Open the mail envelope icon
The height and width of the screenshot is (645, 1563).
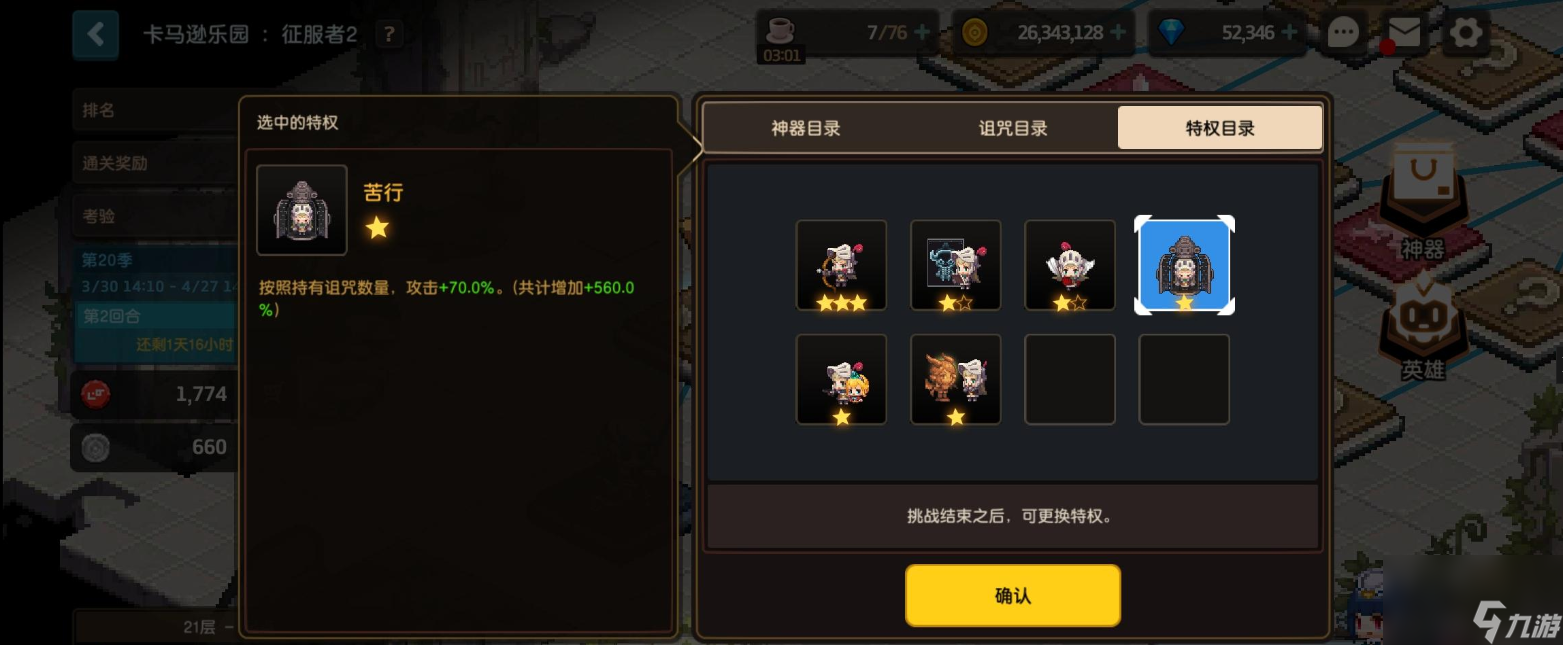click(1405, 33)
